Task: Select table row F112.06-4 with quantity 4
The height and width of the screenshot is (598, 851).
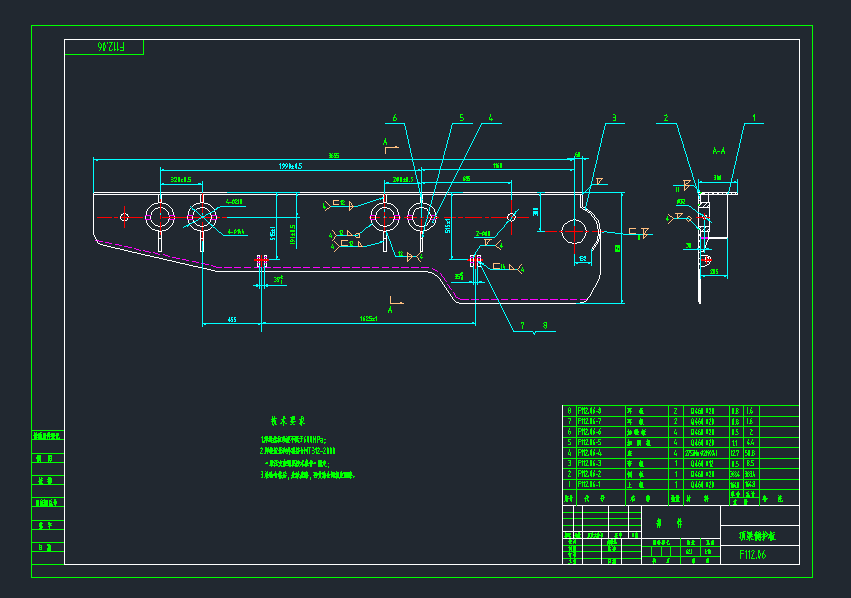Action: point(600,453)
